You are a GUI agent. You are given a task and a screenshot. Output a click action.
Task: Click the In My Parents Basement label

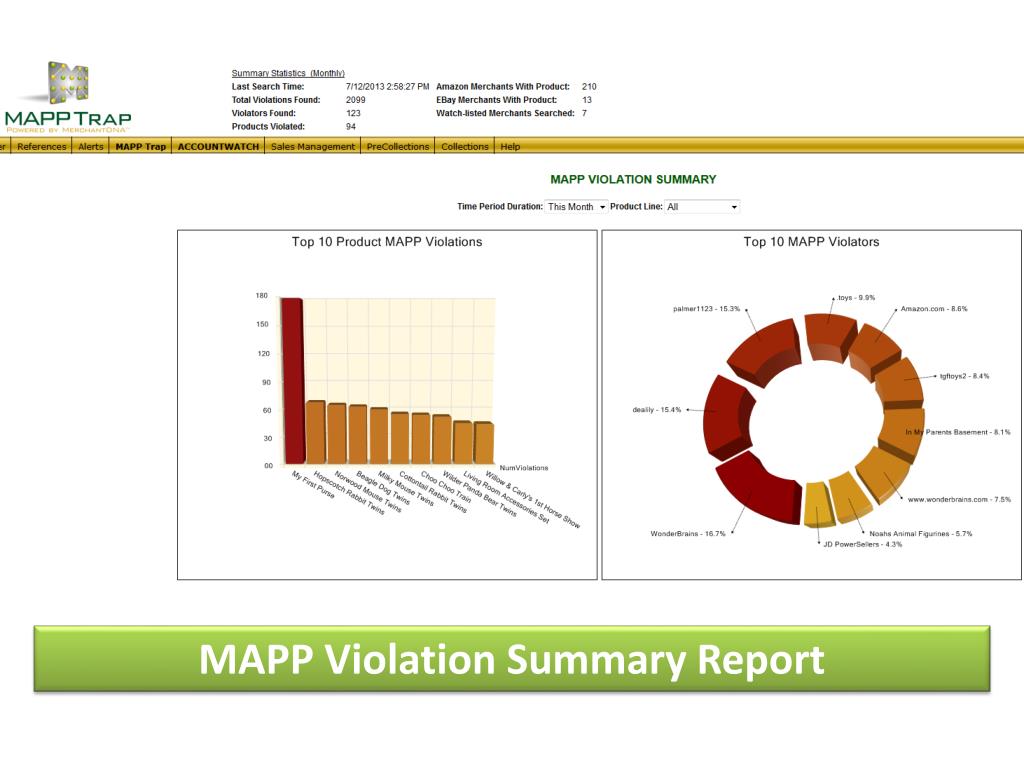[957, 432]
